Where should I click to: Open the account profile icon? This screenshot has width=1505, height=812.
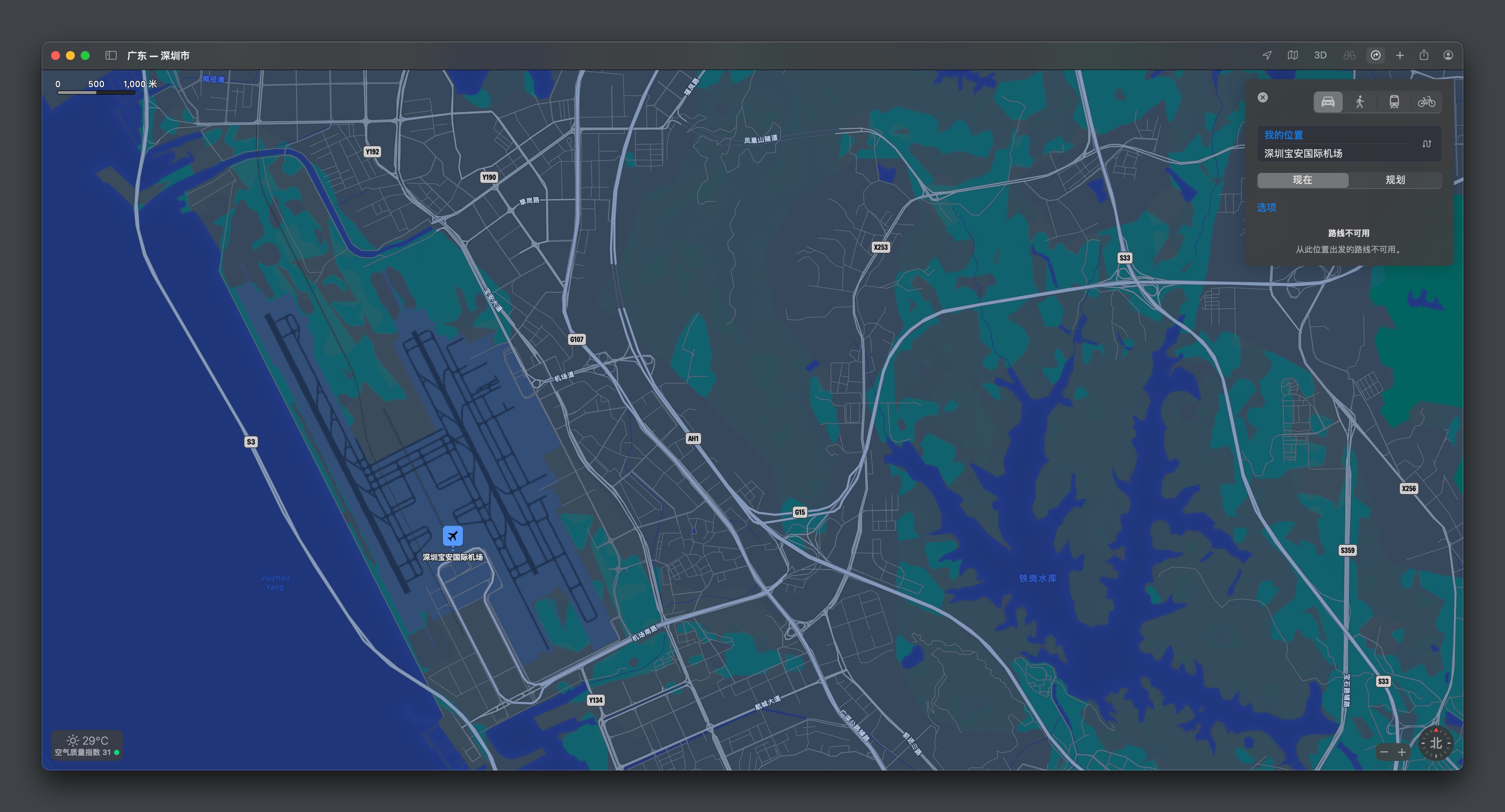coord(1448,56)
